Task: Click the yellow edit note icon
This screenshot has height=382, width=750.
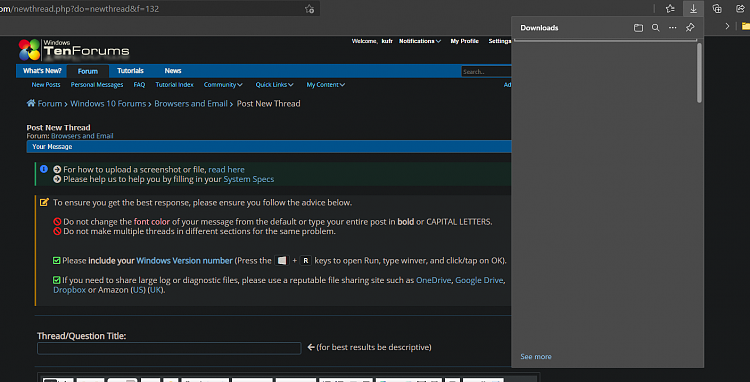Action: click(x=44, y=202)
